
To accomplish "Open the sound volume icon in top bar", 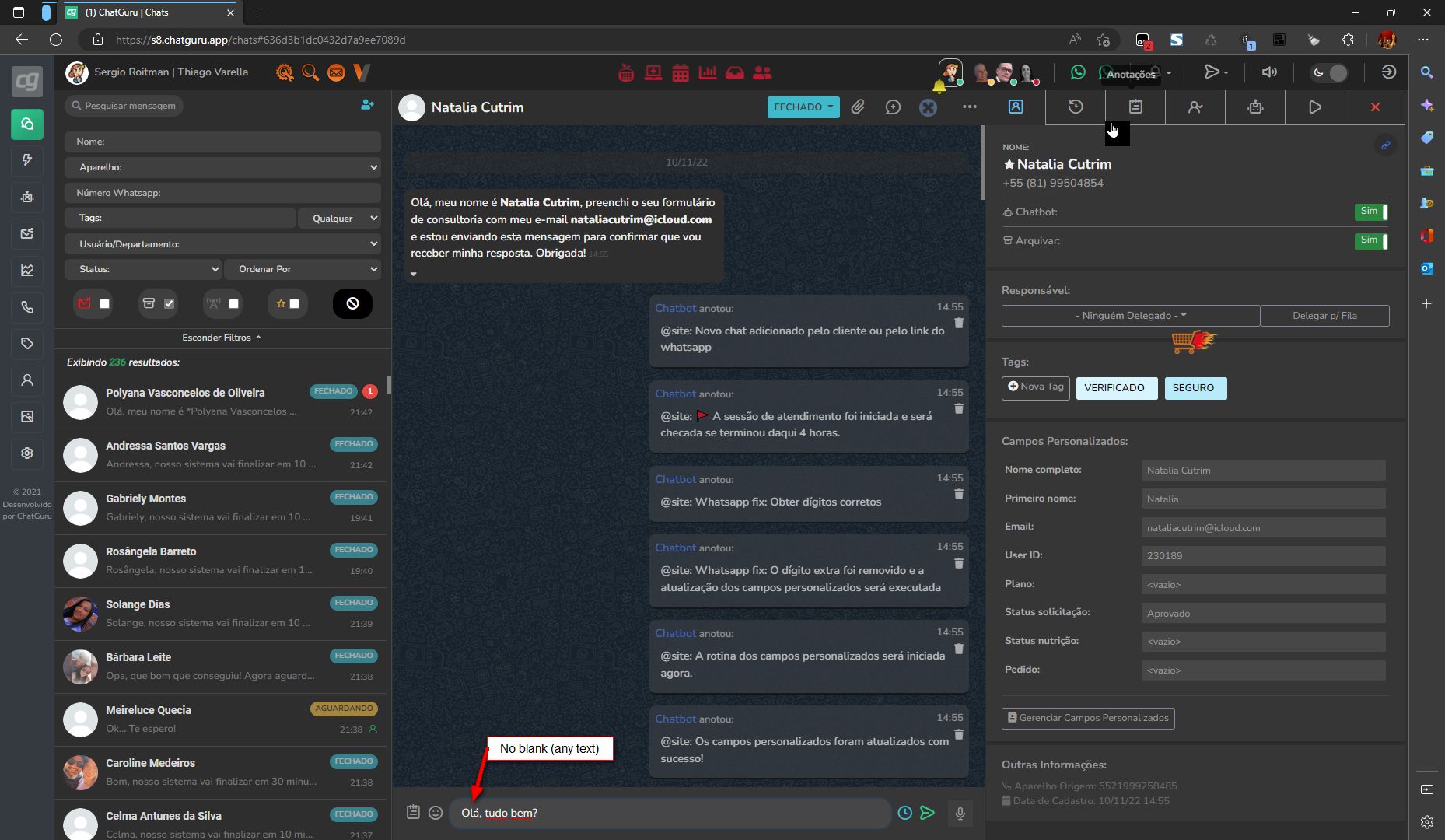I will click(x=1269, y=72).
